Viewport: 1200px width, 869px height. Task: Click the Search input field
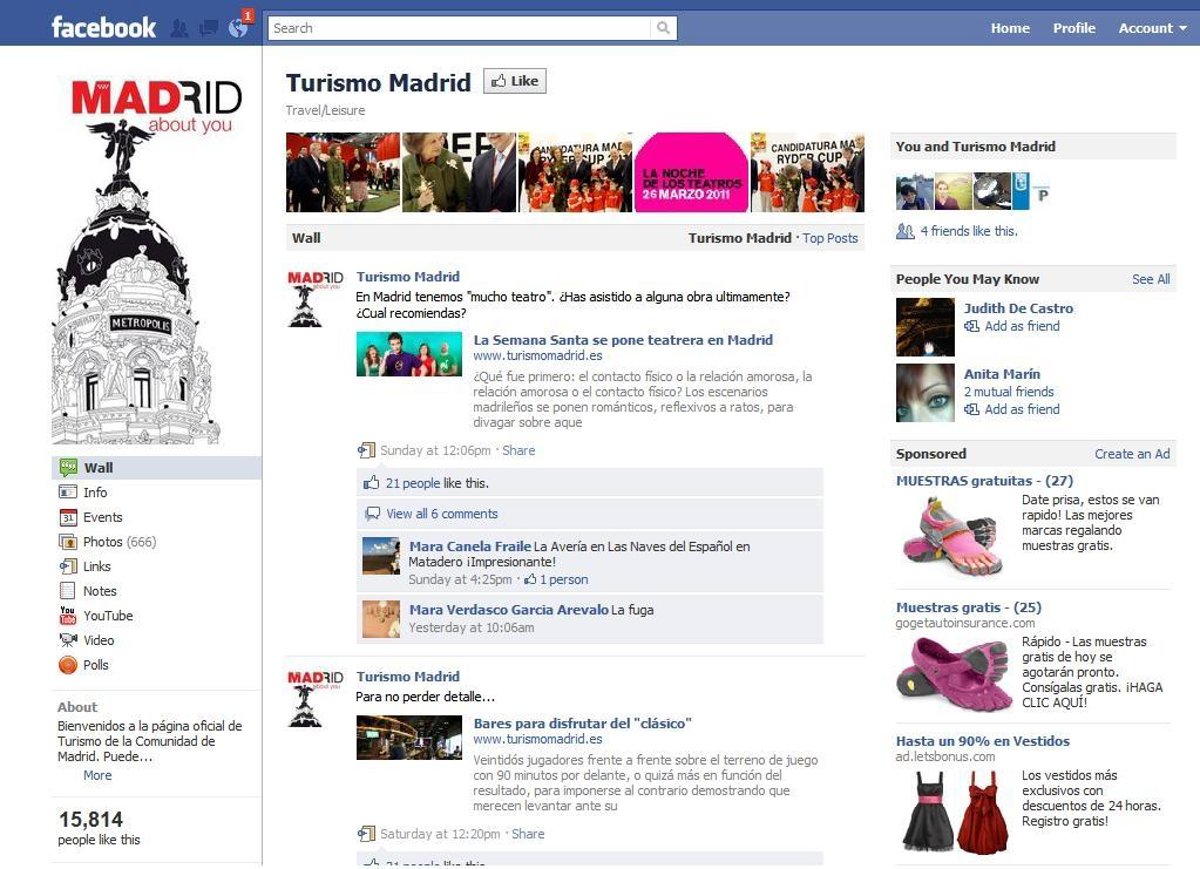click(x=460, y=28)
